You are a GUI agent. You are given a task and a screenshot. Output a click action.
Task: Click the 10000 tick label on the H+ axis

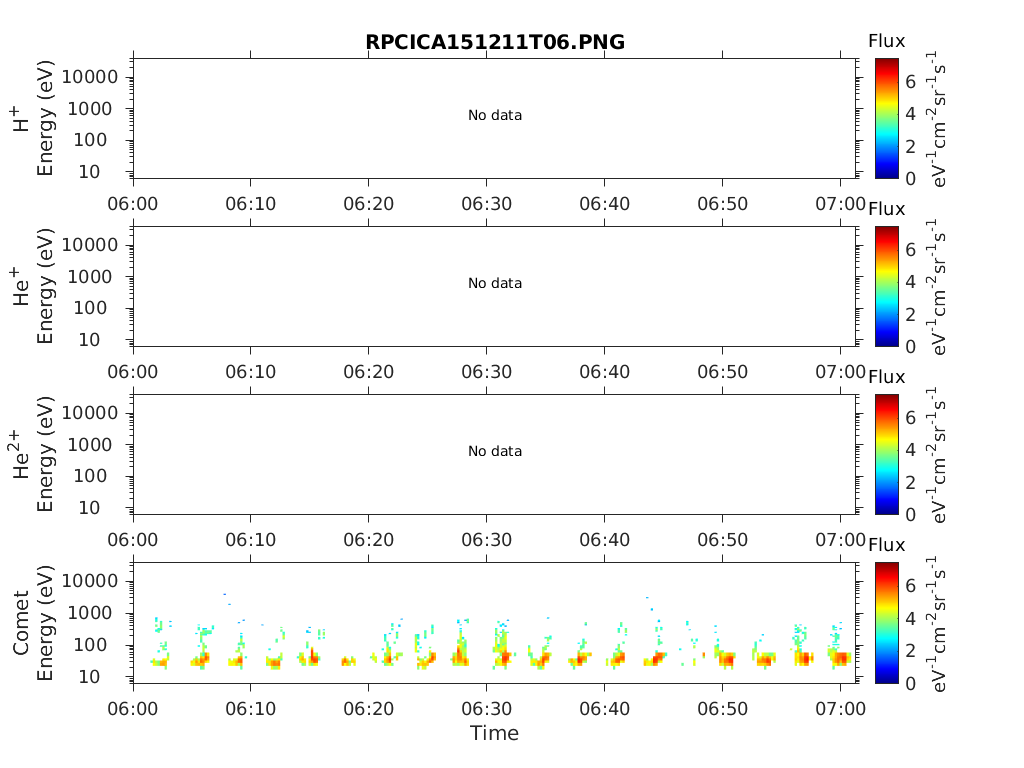[90, 77]
